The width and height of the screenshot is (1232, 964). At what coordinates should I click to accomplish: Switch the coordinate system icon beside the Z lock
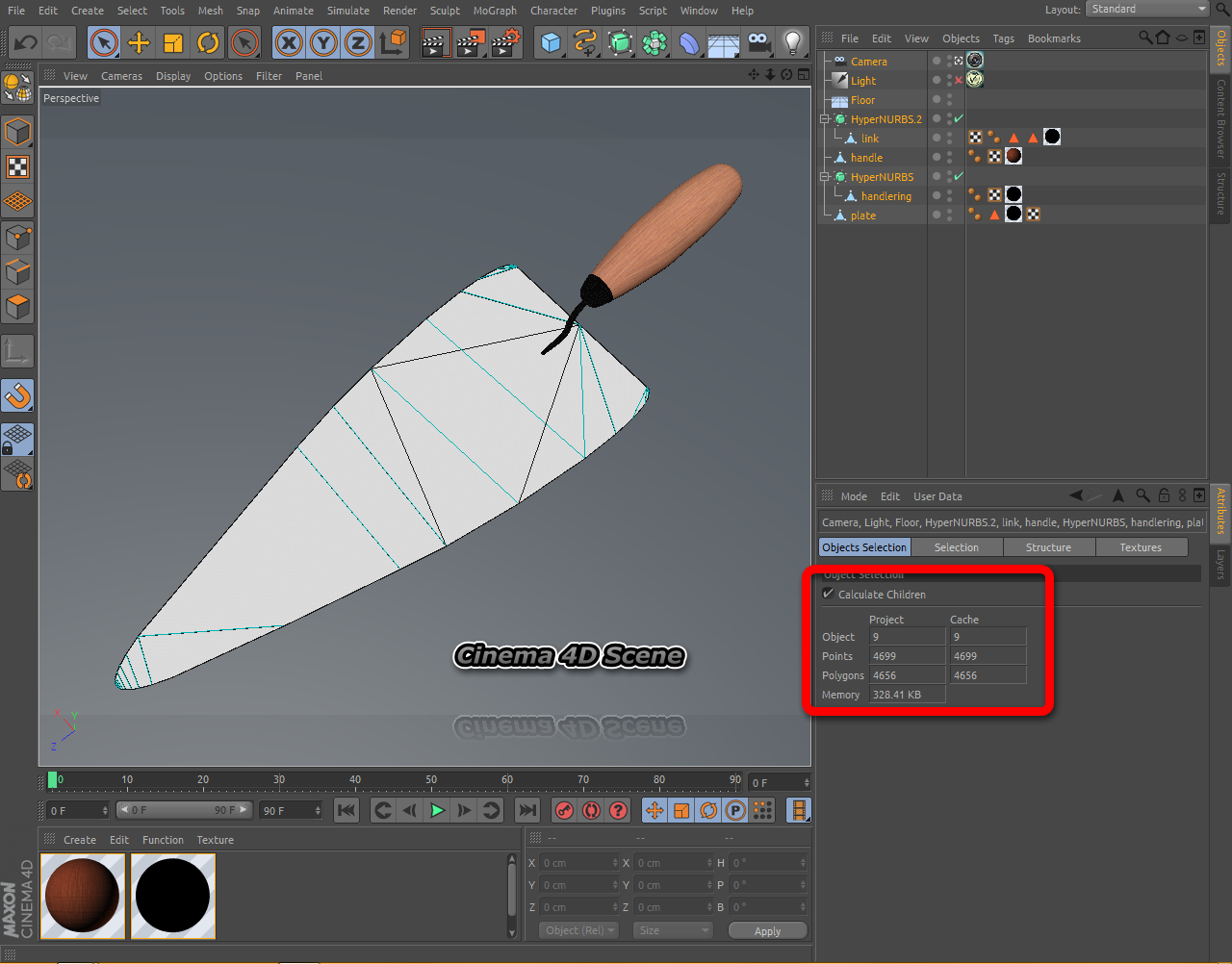(394, 43)
